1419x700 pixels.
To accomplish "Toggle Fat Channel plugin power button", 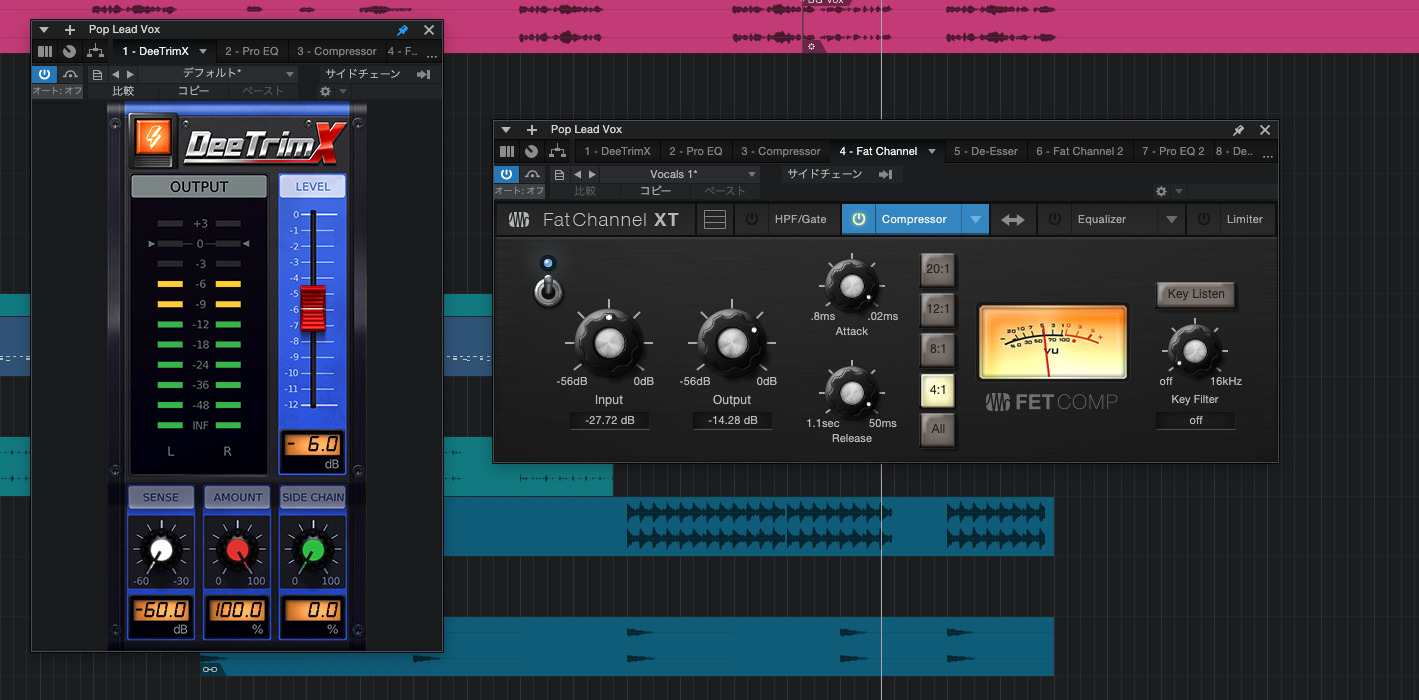I will pyautogui.click(x=507, y=174).
